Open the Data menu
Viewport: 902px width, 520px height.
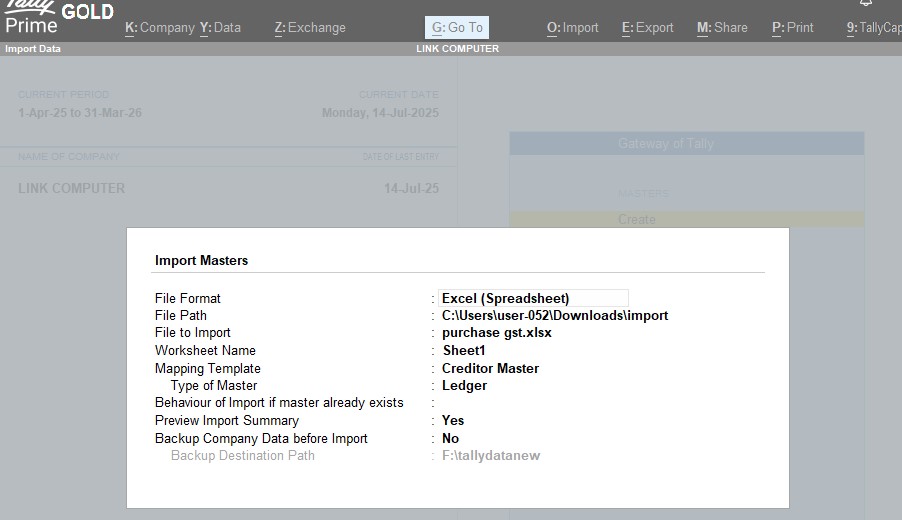click(220, 28)
